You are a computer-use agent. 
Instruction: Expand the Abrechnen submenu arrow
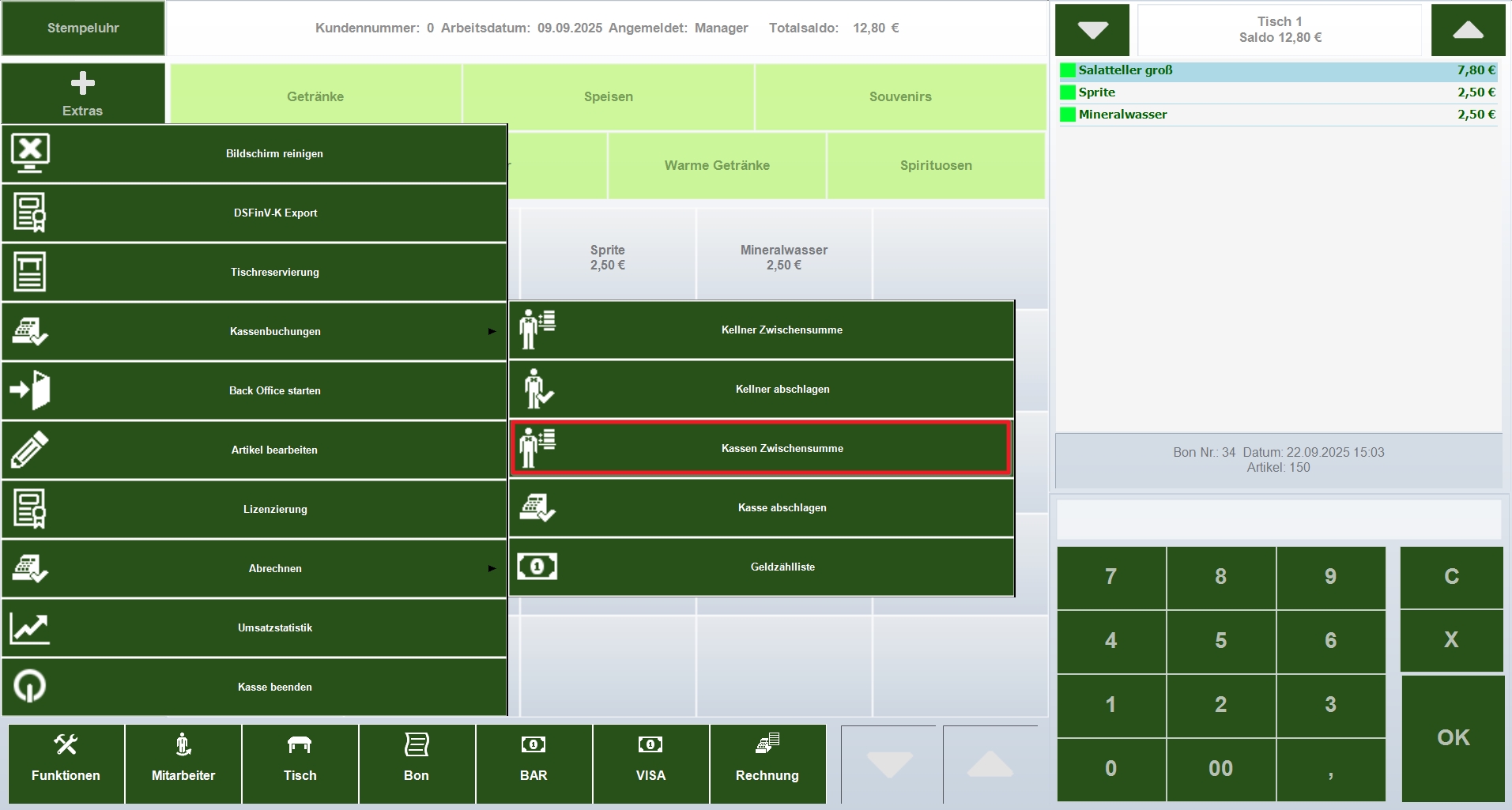(x=492, y=568)
